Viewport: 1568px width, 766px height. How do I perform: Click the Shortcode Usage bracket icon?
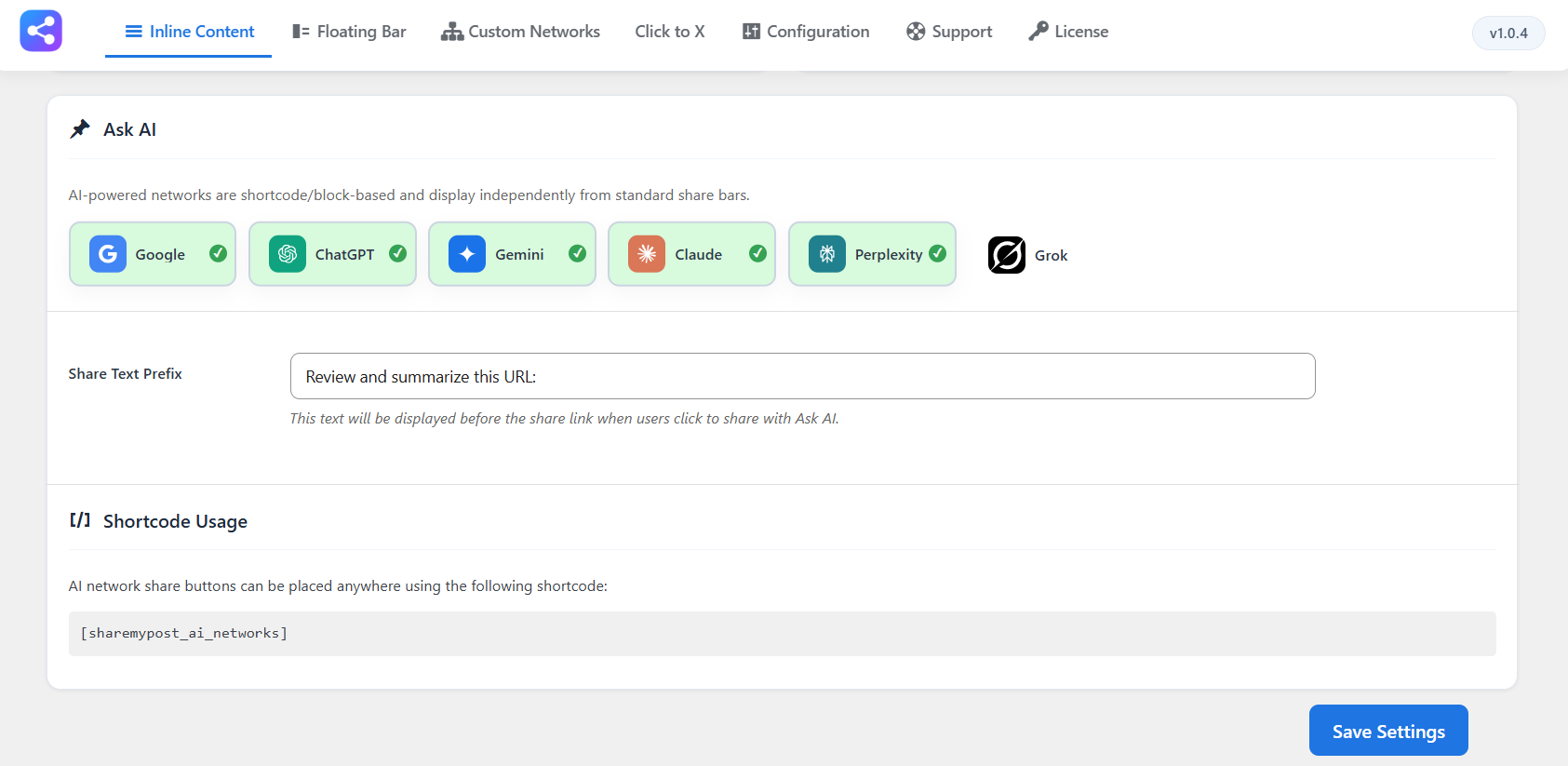(x=80, y=520)
